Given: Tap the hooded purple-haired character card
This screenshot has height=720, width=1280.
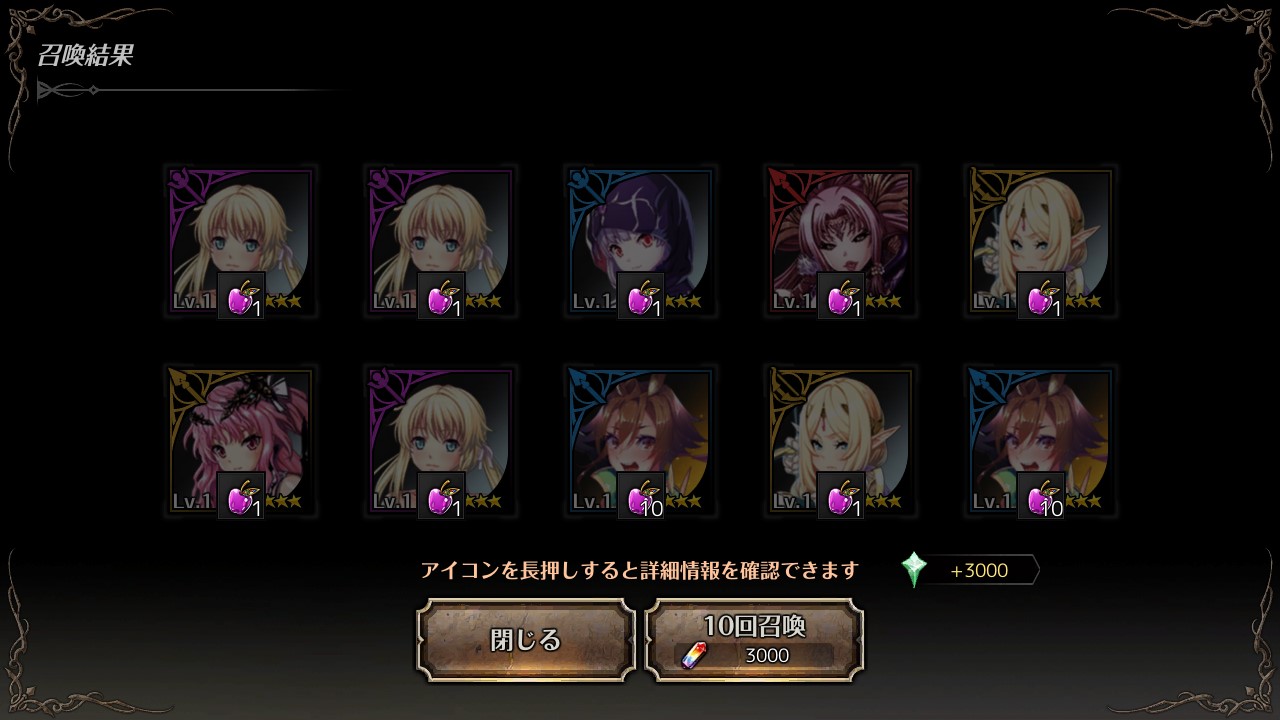Looking at the screenshot, I should click(x=641, y=242).
